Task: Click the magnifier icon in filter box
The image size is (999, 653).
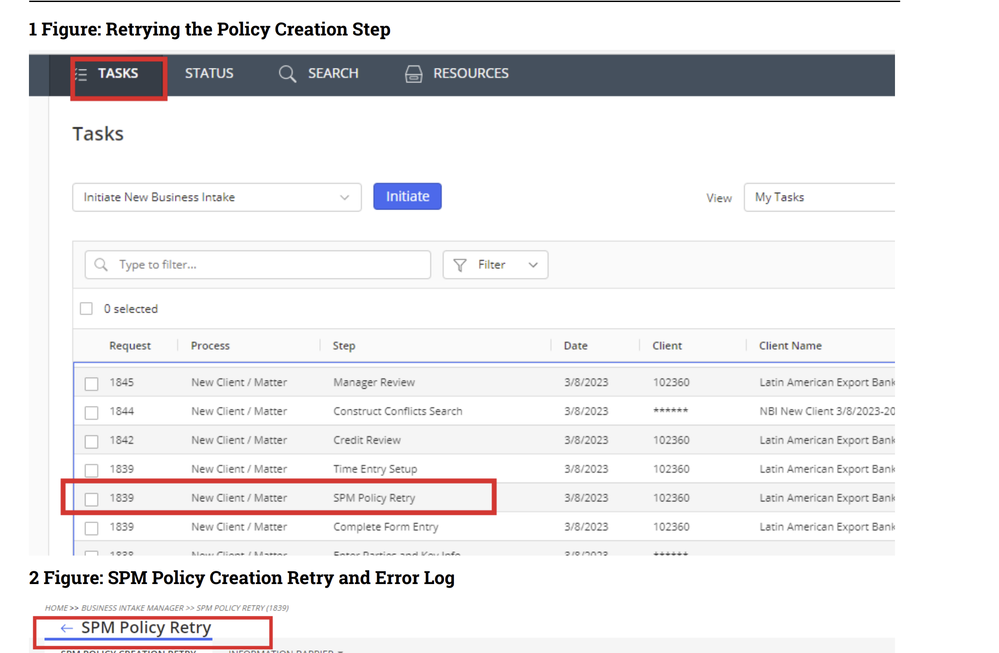Action: (x=101, y=264)
